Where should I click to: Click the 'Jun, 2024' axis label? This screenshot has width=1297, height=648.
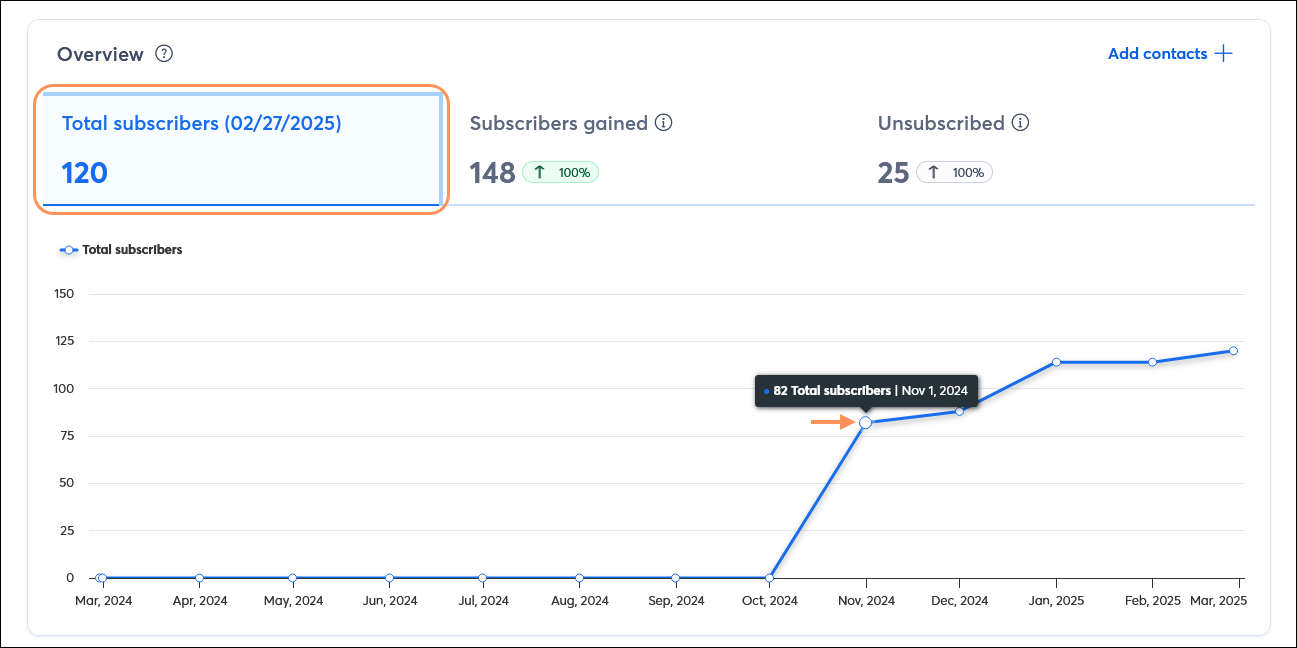point(389,601)
